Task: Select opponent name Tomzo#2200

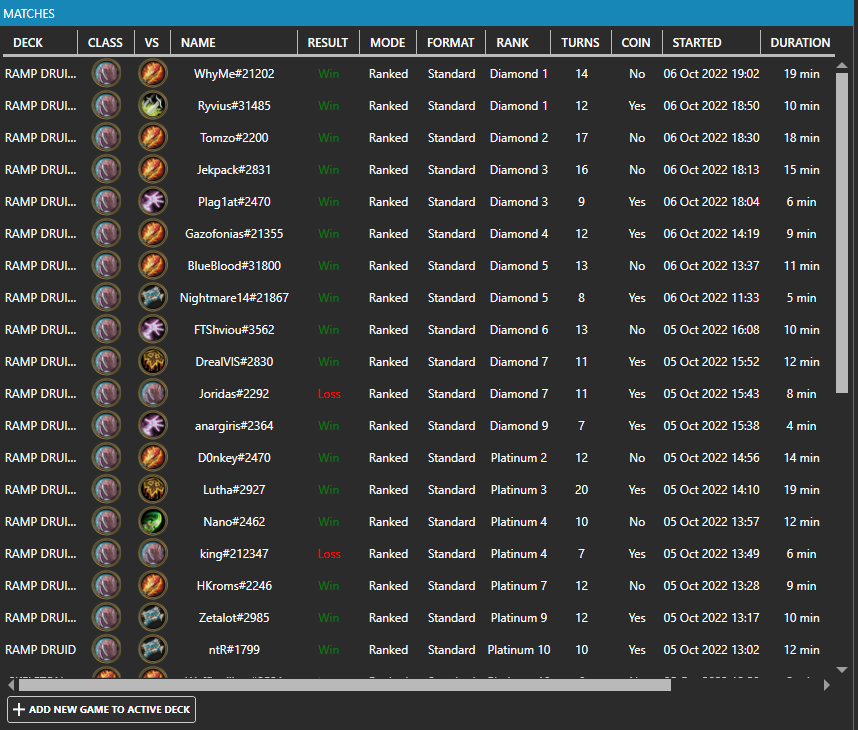Action: [234, 138]
